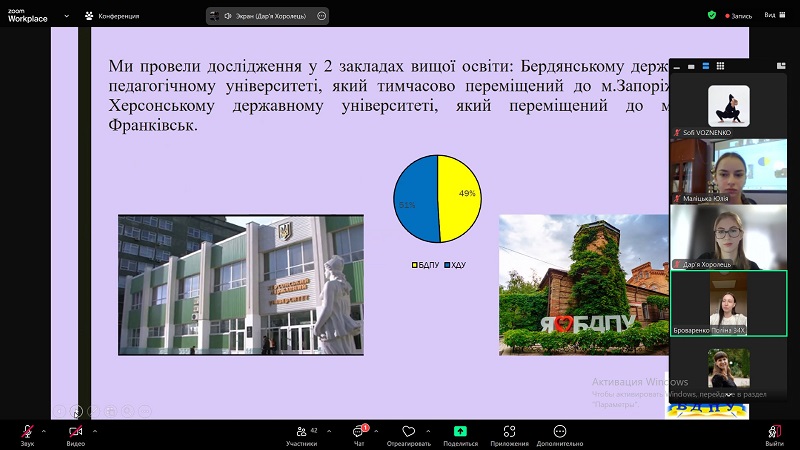The image size is (800, 450).
Task: Select Sofi VOZNENKO's video thumbnail
Action: (x=729, y=106)
